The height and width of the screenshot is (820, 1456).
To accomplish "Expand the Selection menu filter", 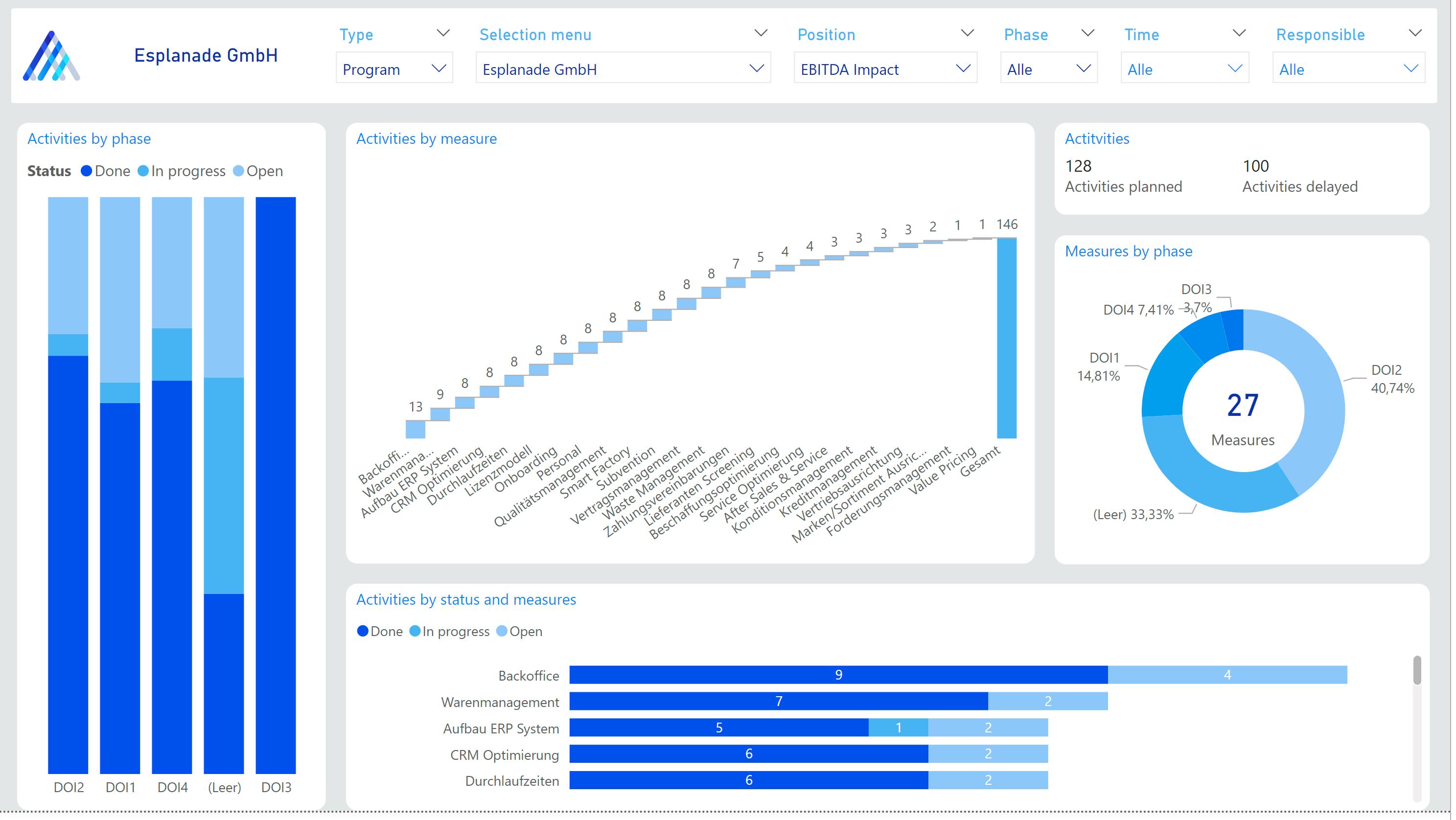I will (x=623, y=68).
